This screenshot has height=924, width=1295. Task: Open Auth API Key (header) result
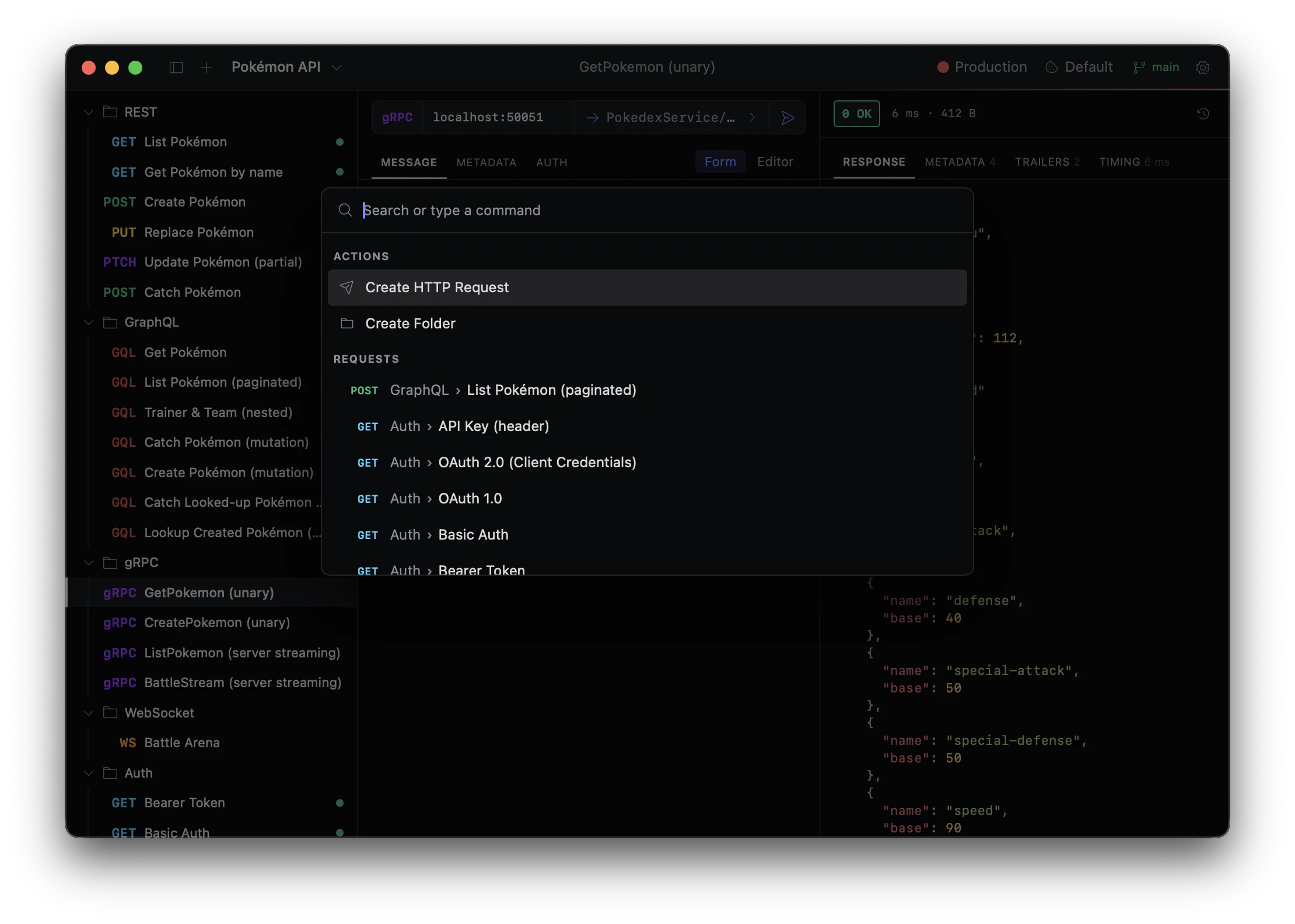647,426
